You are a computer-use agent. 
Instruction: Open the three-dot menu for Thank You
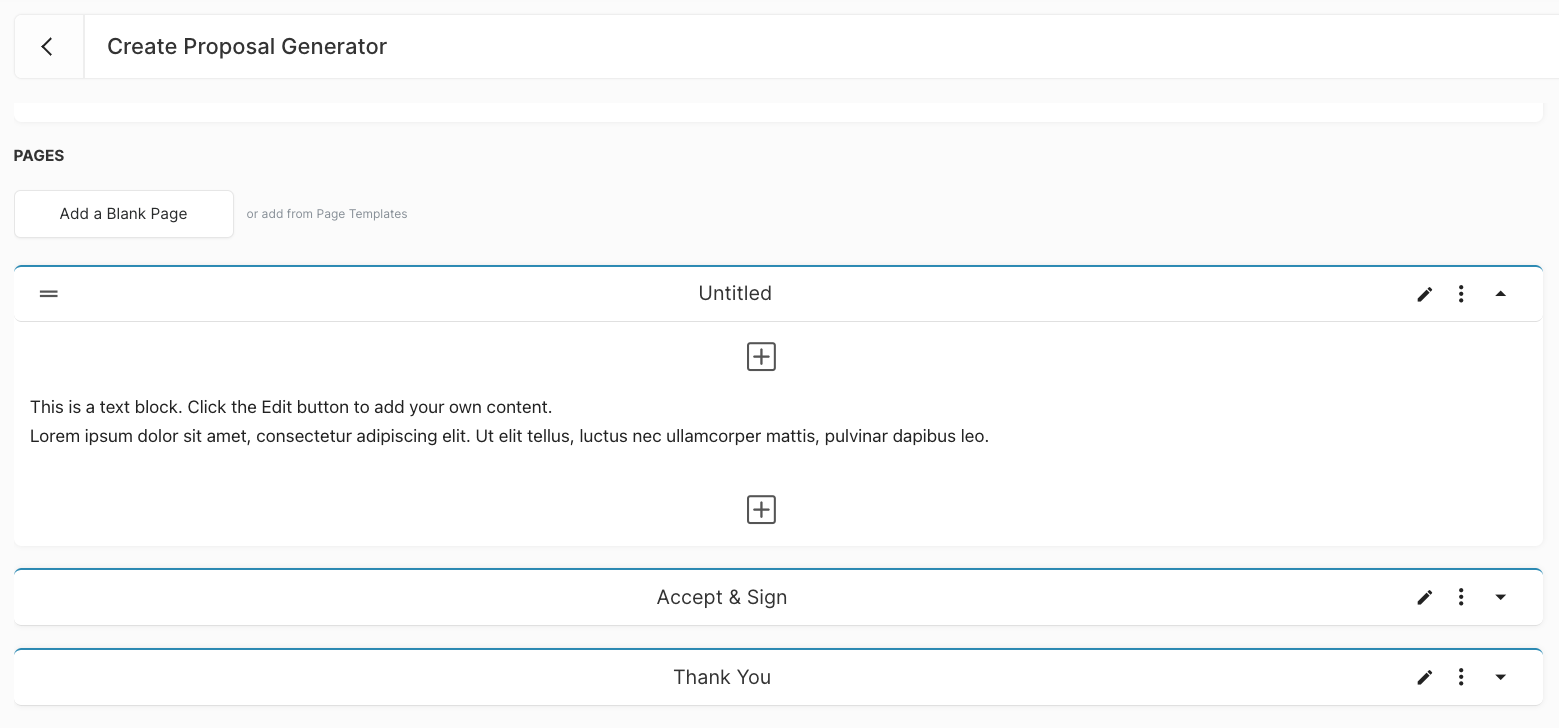(x=1461, y=677)
